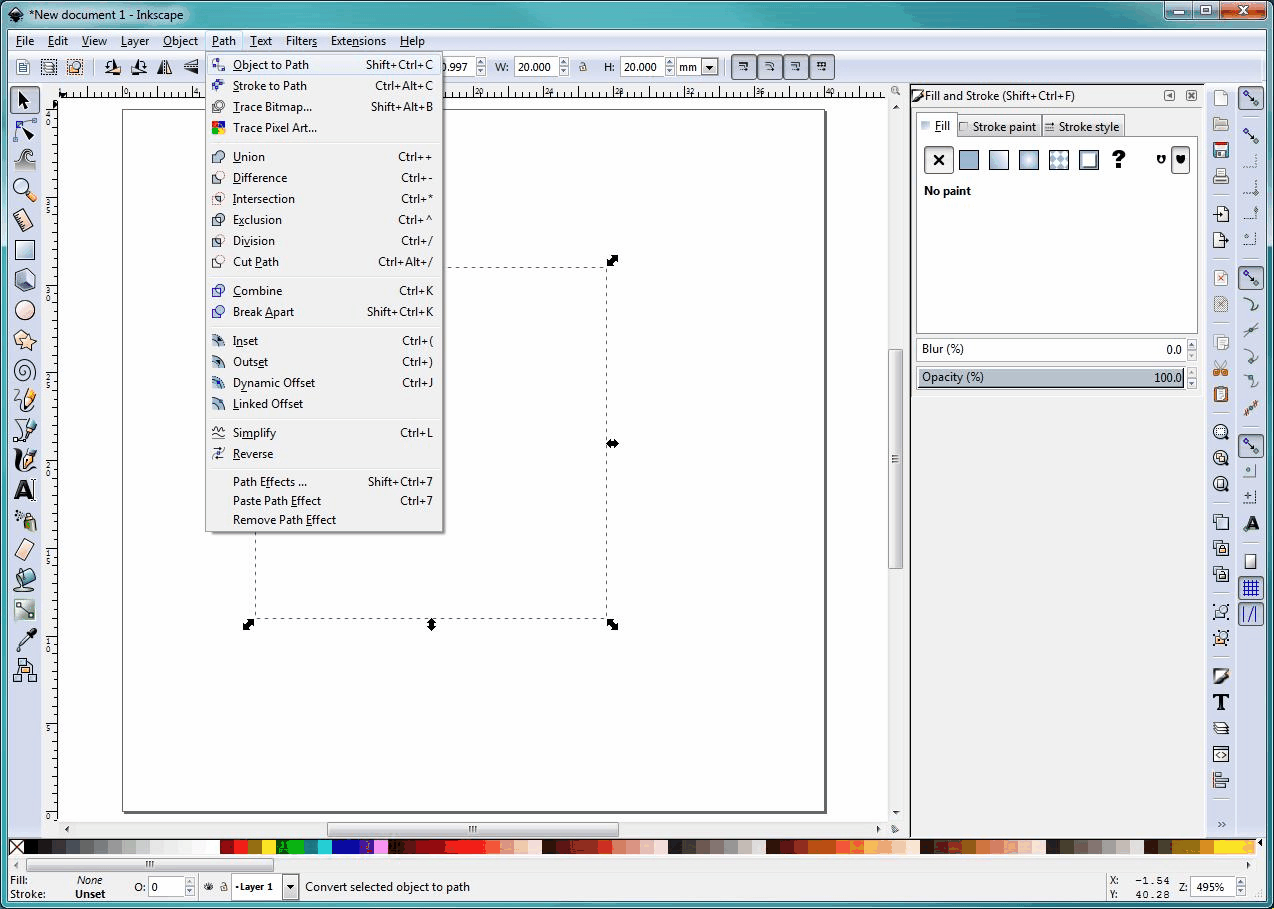The height and width of the screenshot is (909, 1274).
Task: Select the Paint bucket tool
Action: [x=25, y=580]
